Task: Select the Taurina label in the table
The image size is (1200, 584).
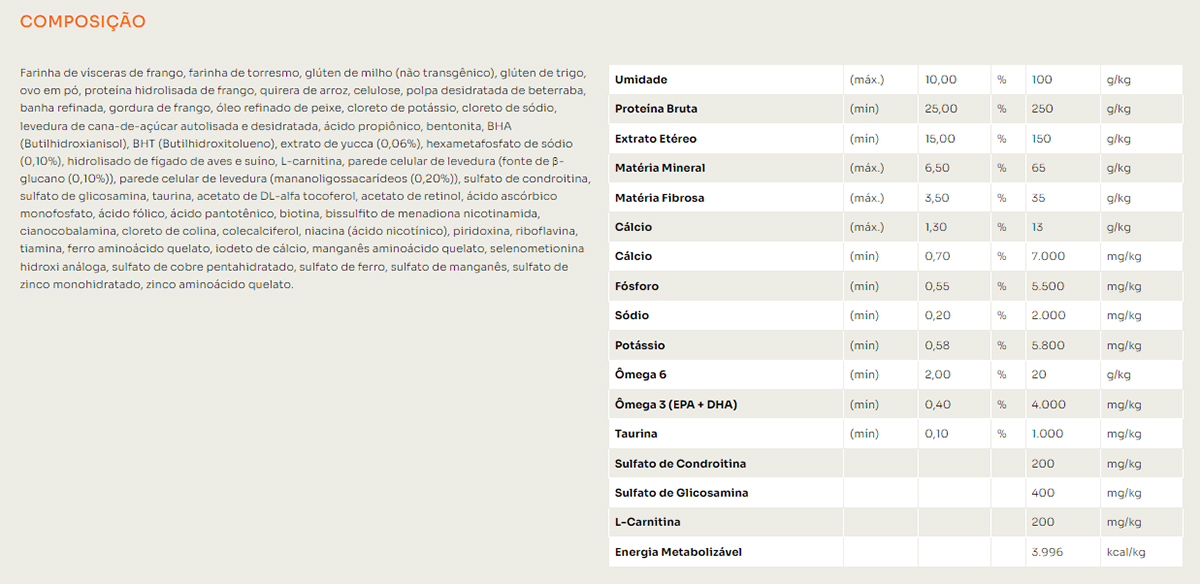Action: [638, 434]
